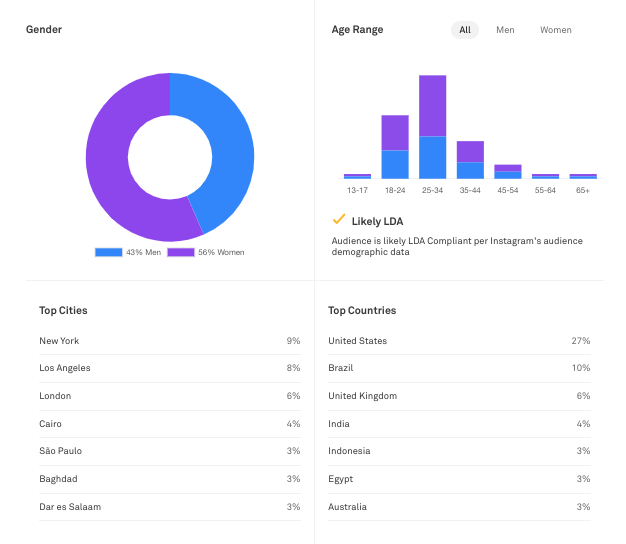Select the São Paulo city row
Image resolution: width=626 pixels, height=544 pixels.
[x=60, y=451]
